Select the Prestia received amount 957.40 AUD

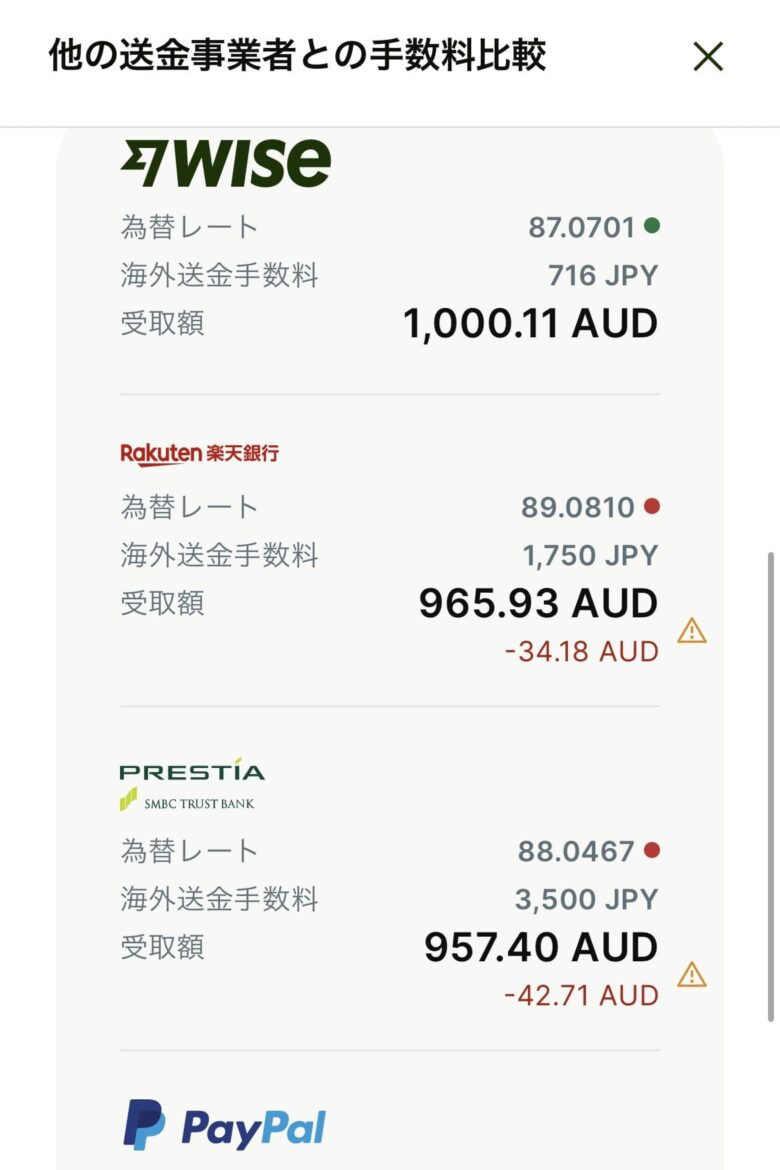pyautogui.click(x=541, y=947)
